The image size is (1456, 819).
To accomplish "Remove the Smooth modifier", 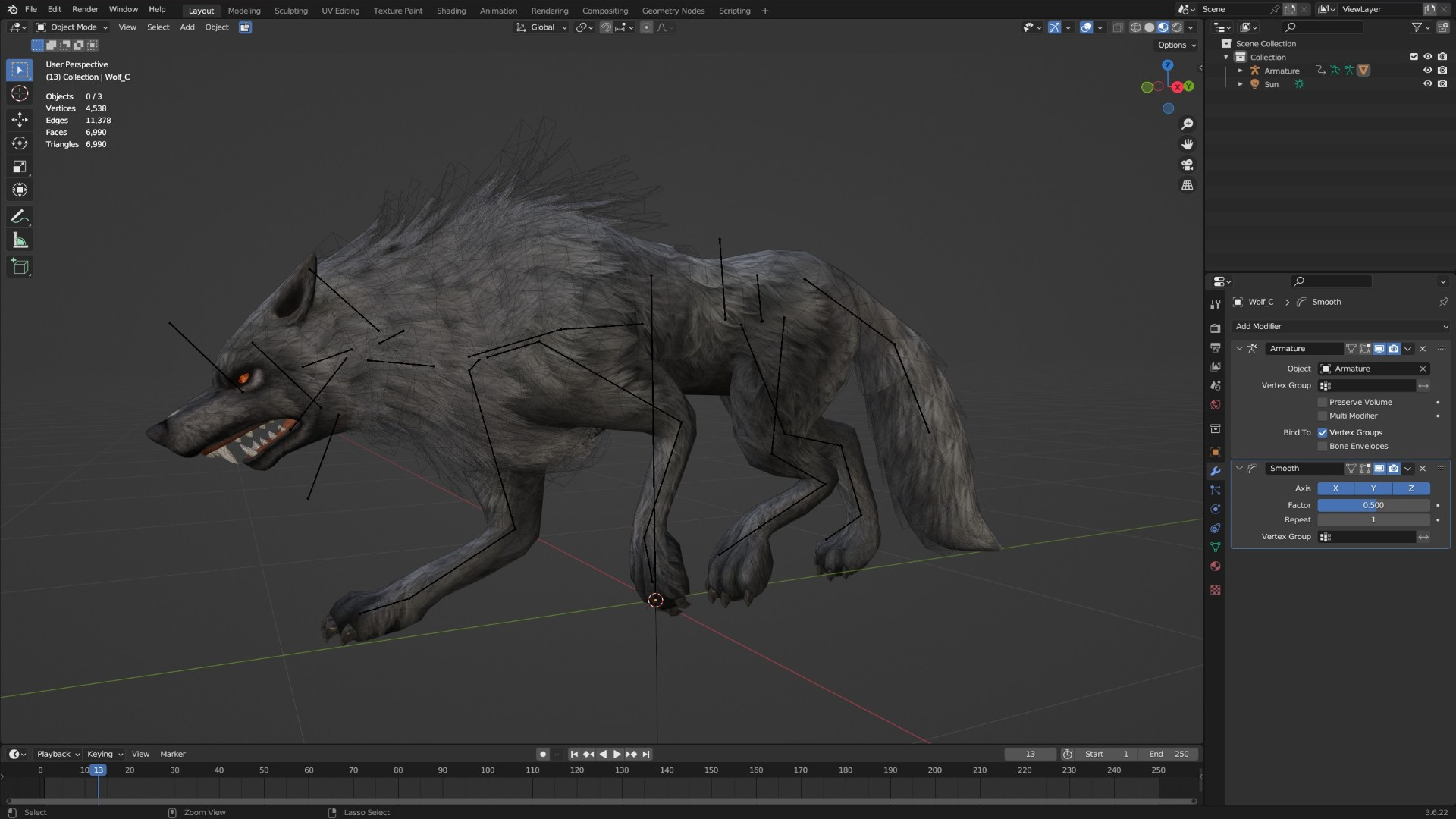I will [x=1423, y=469].
